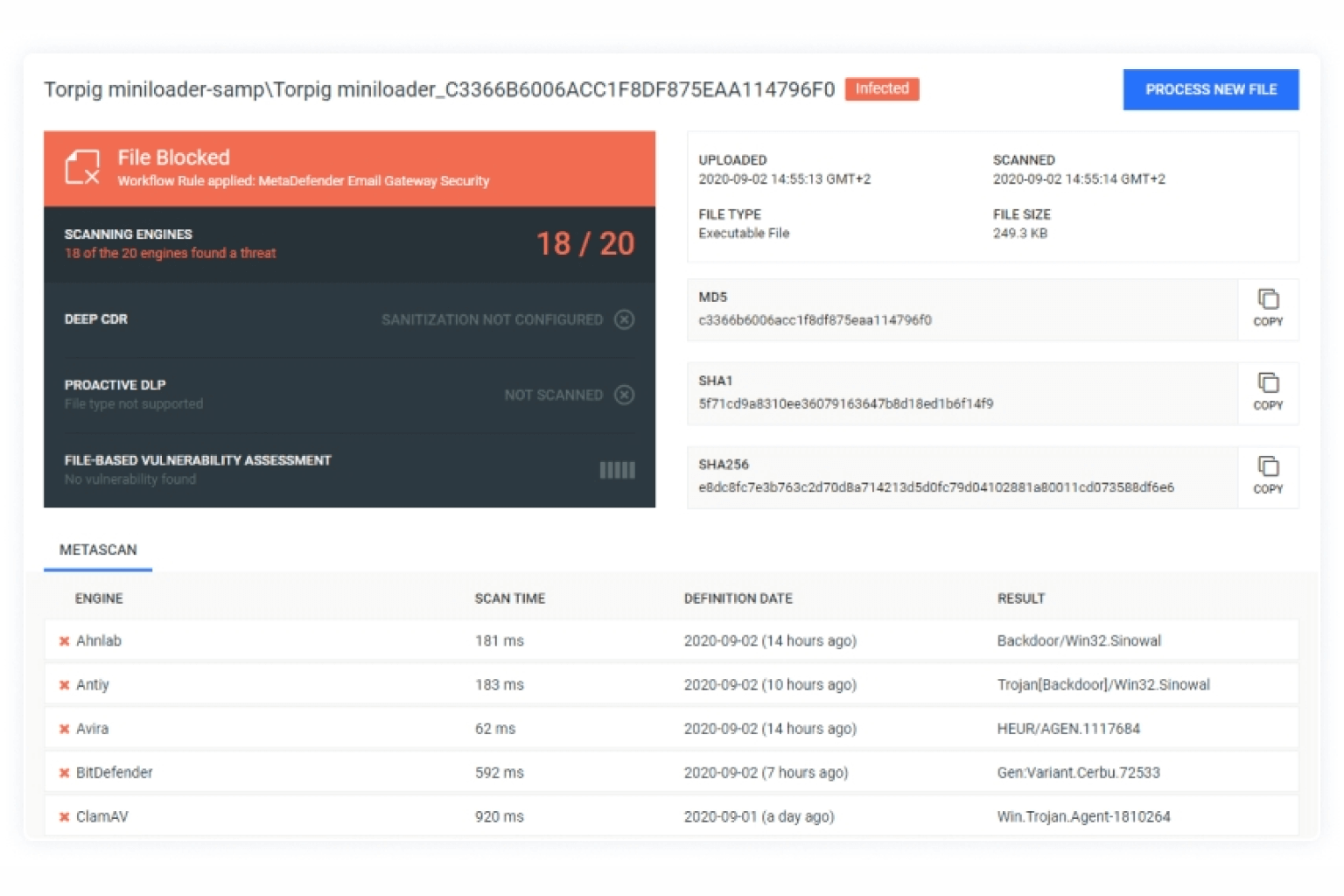Open the METASCAN tab
Viewport: 1344px width, 896px height.
pyautogui.click(x=98, y=550)
